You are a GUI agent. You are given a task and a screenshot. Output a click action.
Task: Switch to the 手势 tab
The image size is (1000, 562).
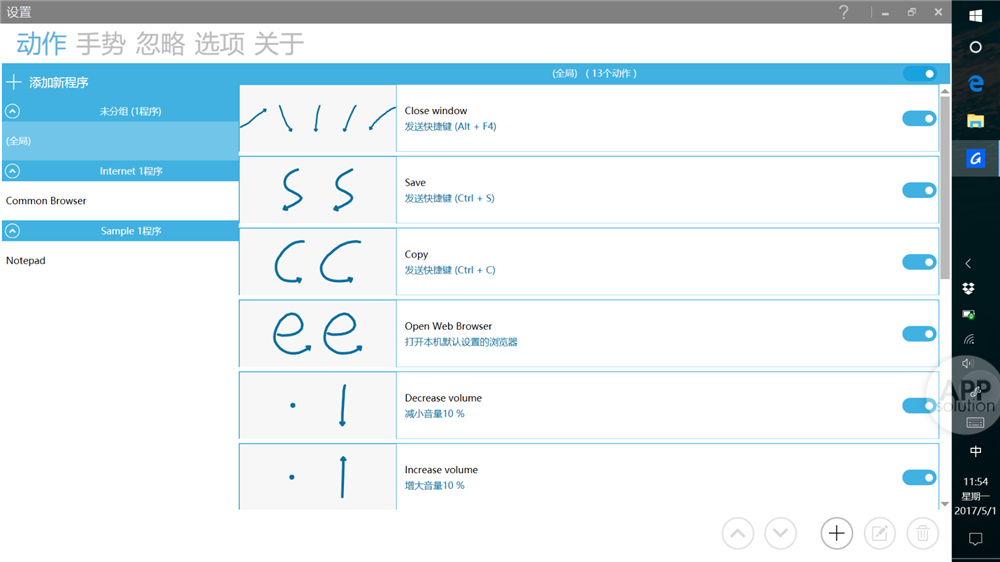[100, 44]
